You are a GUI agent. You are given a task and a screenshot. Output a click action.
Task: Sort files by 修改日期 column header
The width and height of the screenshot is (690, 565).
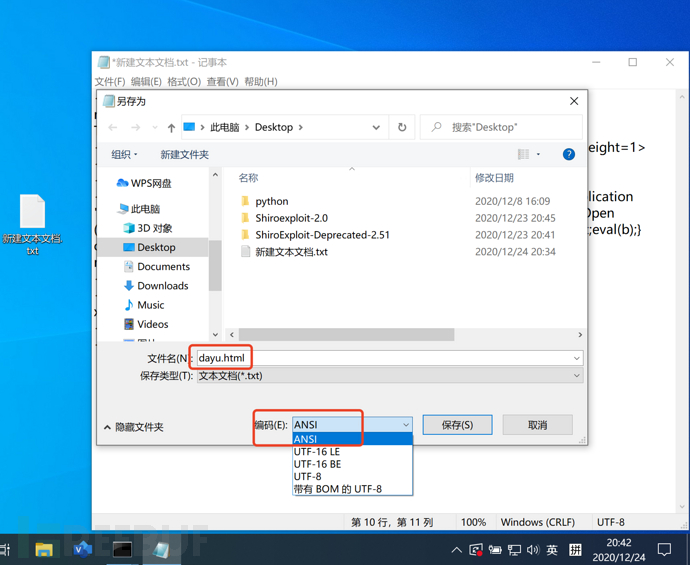click(494, 178)
